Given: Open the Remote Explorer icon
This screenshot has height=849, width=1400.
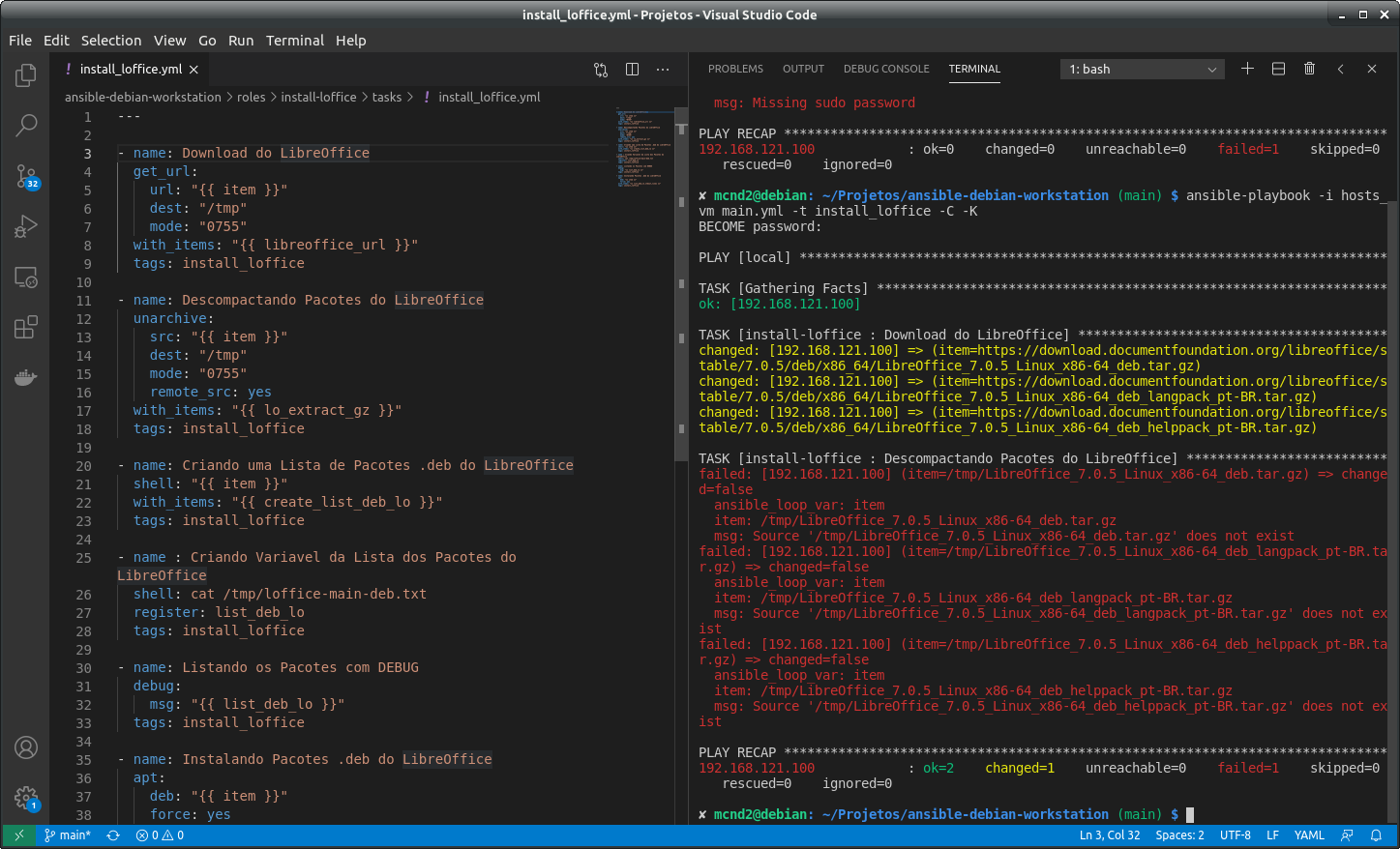Looking at the screenshot, I should (26, 277).
